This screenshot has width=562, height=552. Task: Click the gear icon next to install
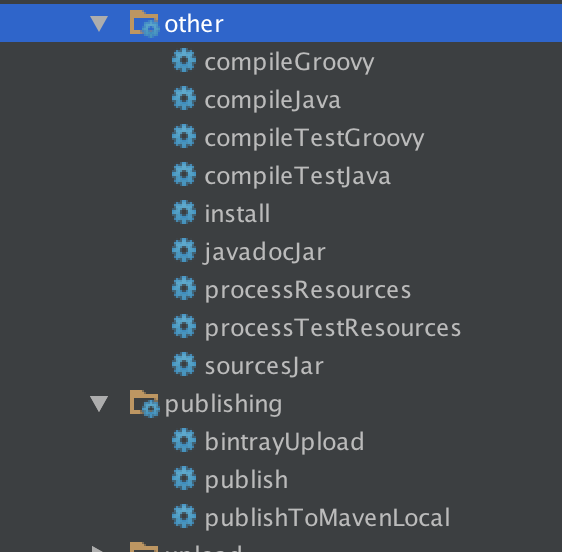(x=184, y=212)
